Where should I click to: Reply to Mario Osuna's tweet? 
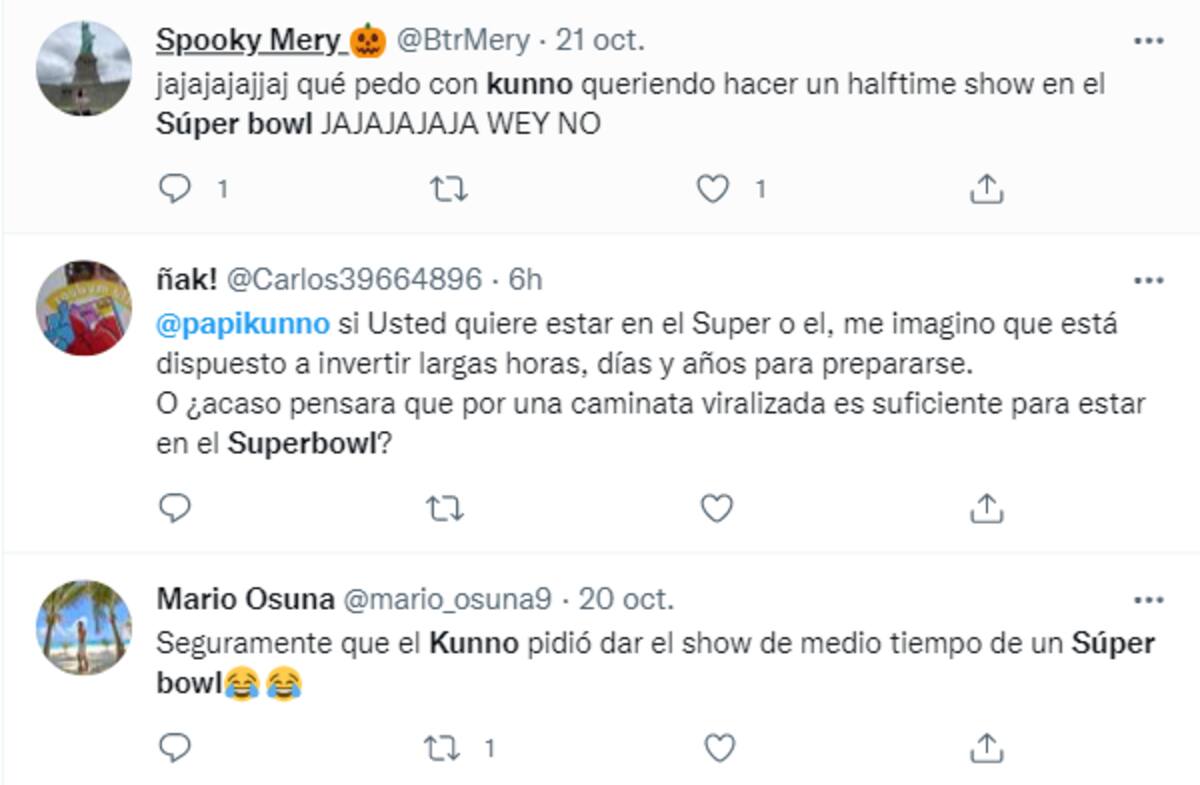coord(175,746)
